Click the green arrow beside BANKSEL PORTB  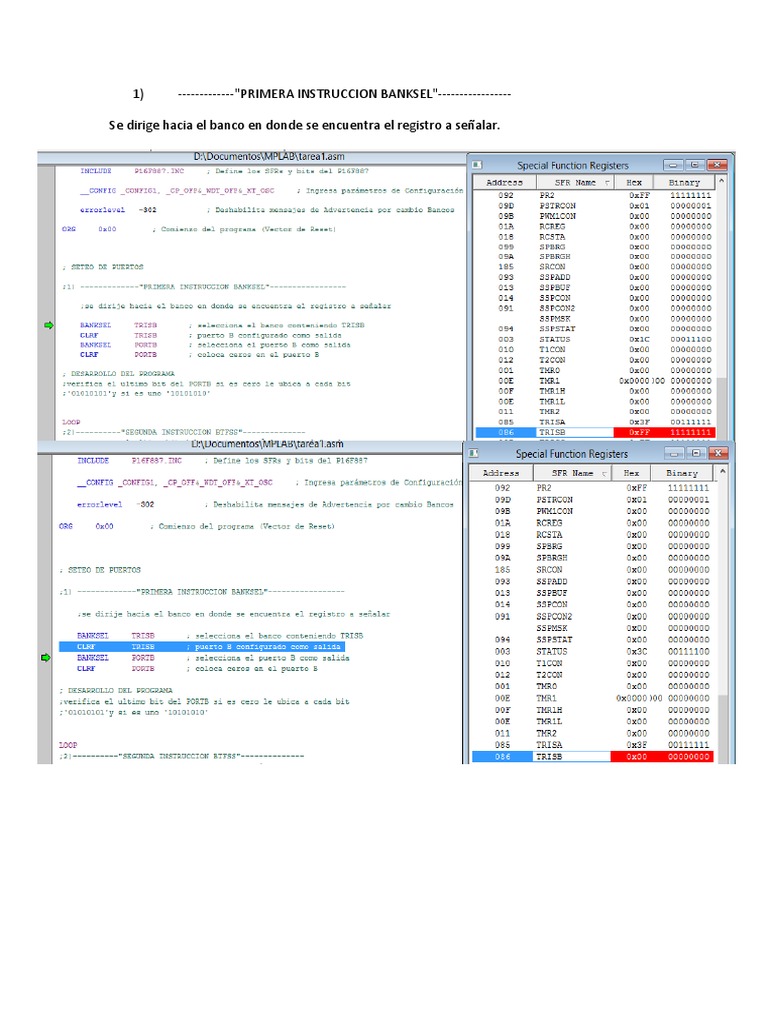pyautogui.click(x=44, y=659)
